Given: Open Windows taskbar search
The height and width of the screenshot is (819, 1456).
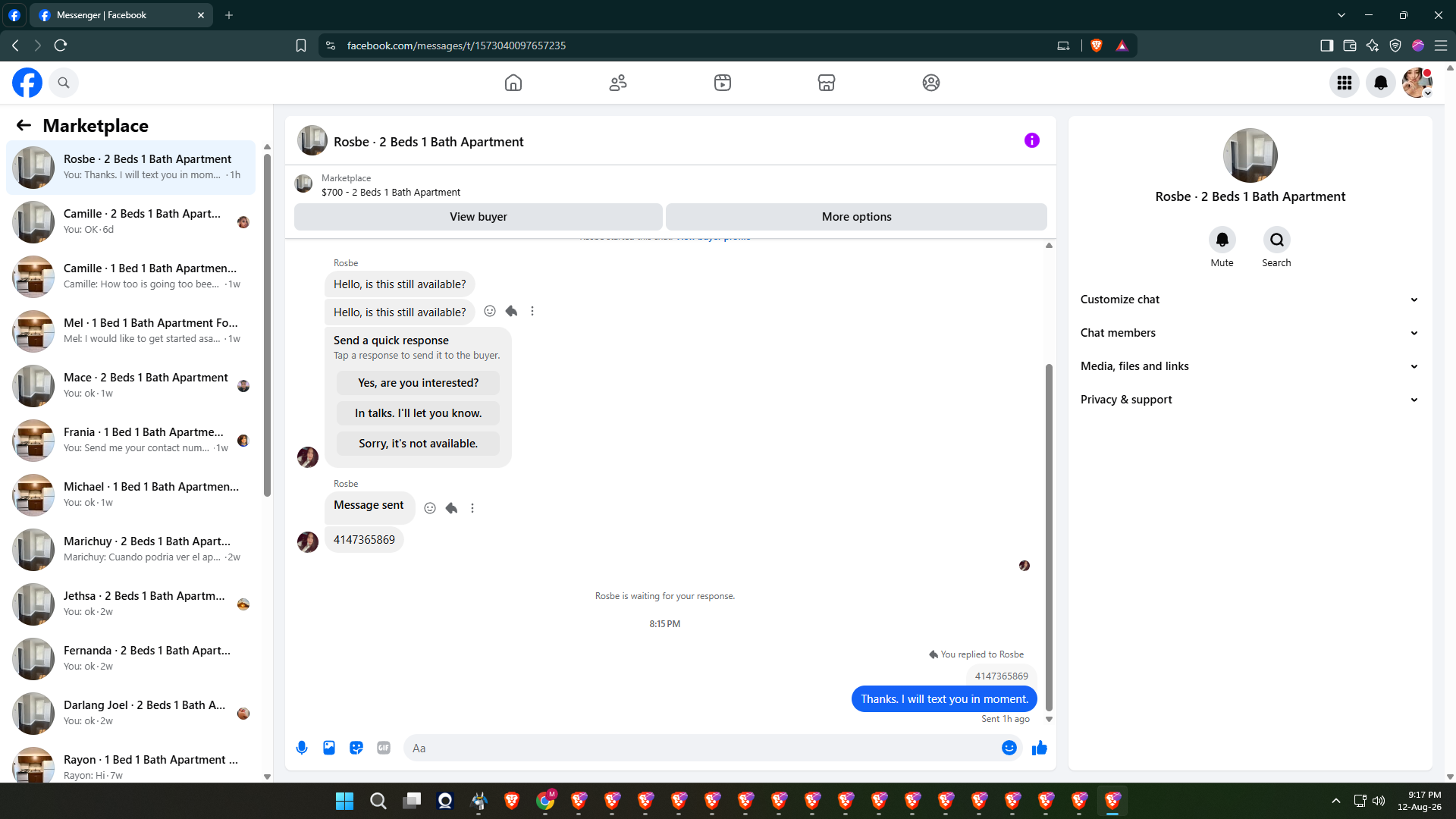Looking at the screenshot, I should [x=378, y=801].
